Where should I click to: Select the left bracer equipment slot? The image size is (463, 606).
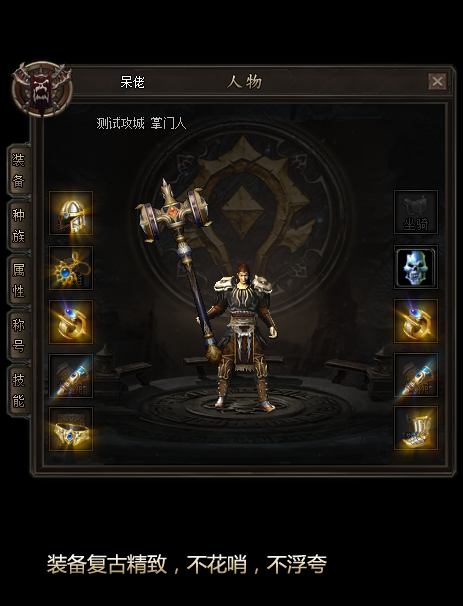tap(71, 376)
